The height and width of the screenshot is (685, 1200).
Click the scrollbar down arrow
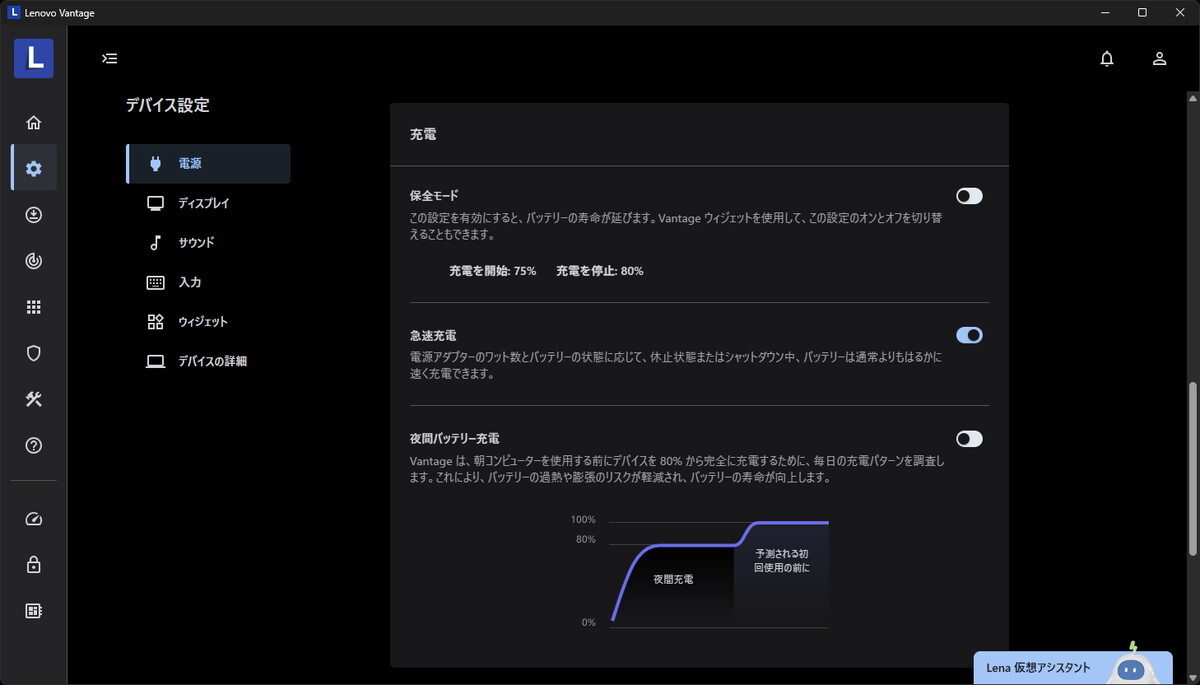1192,676
